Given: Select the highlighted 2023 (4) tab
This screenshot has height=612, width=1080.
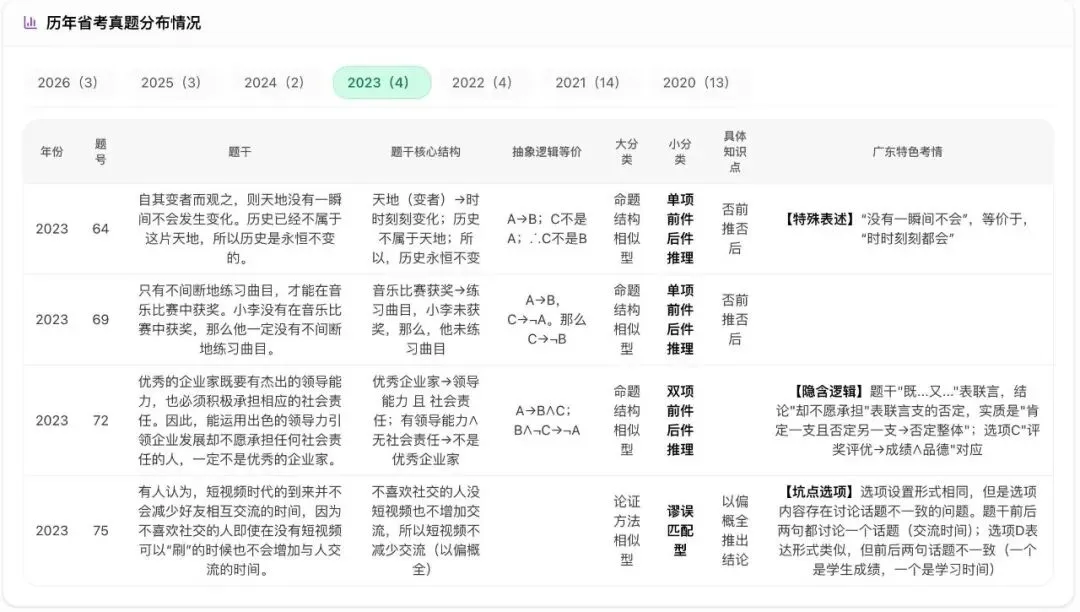Looking at the screenshot, I should 382,83.
